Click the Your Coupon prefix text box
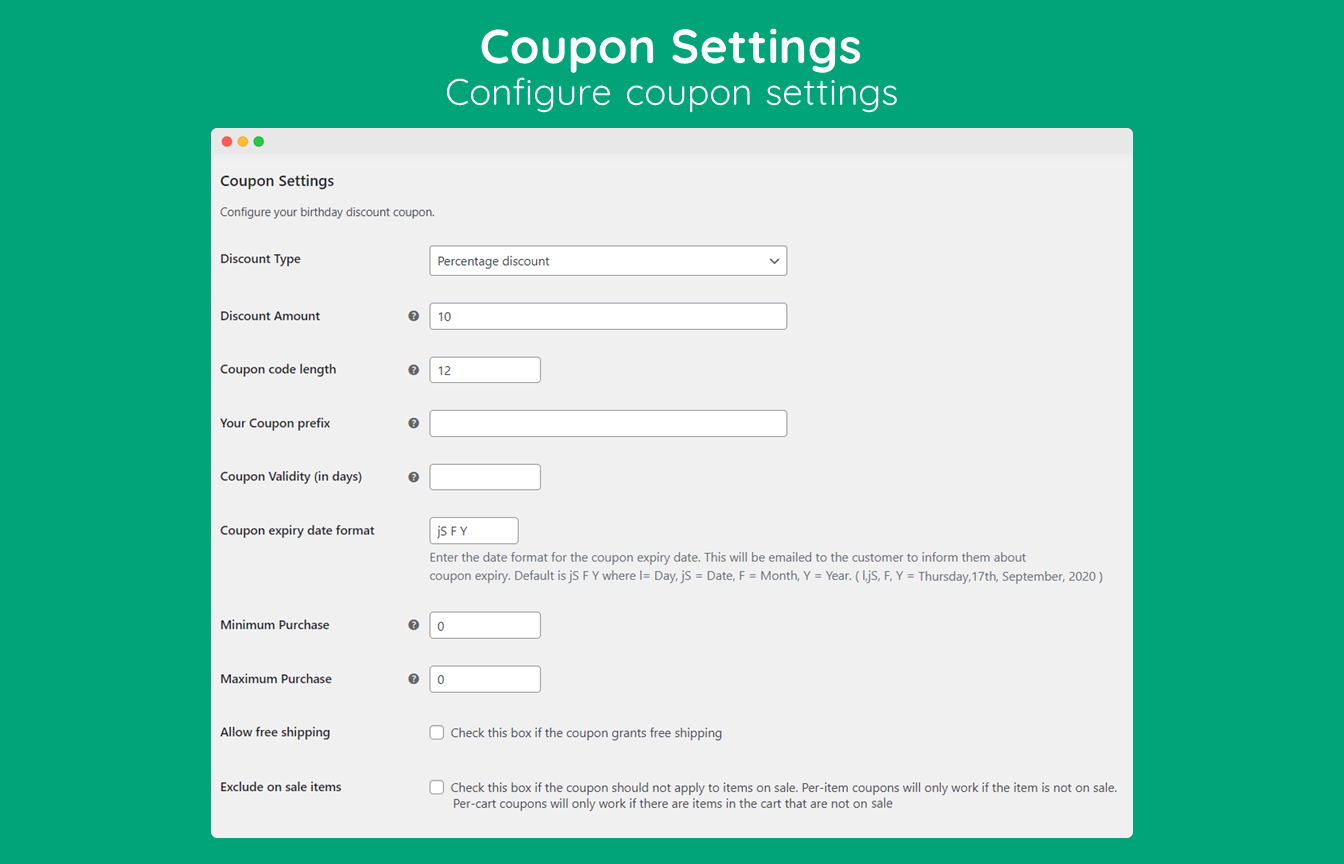 pos(608,423)
